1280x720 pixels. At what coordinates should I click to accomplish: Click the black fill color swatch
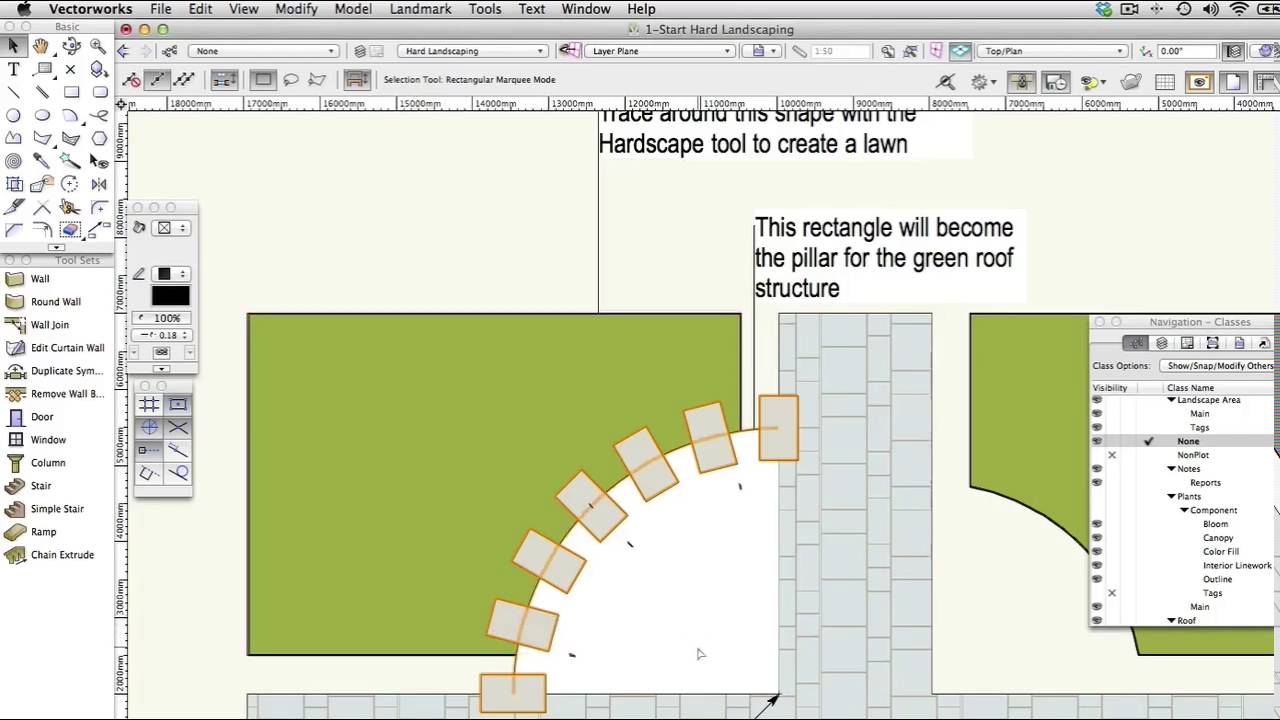coord(170,296)
